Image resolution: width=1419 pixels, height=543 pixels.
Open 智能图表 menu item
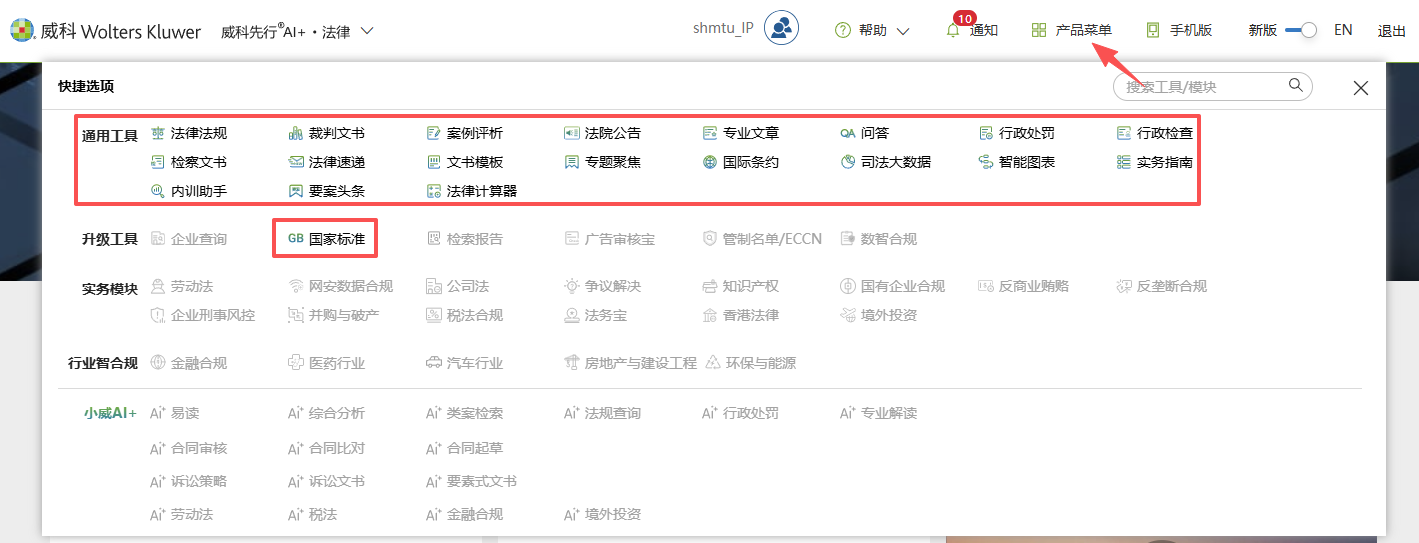click(x=1026, y=162)
